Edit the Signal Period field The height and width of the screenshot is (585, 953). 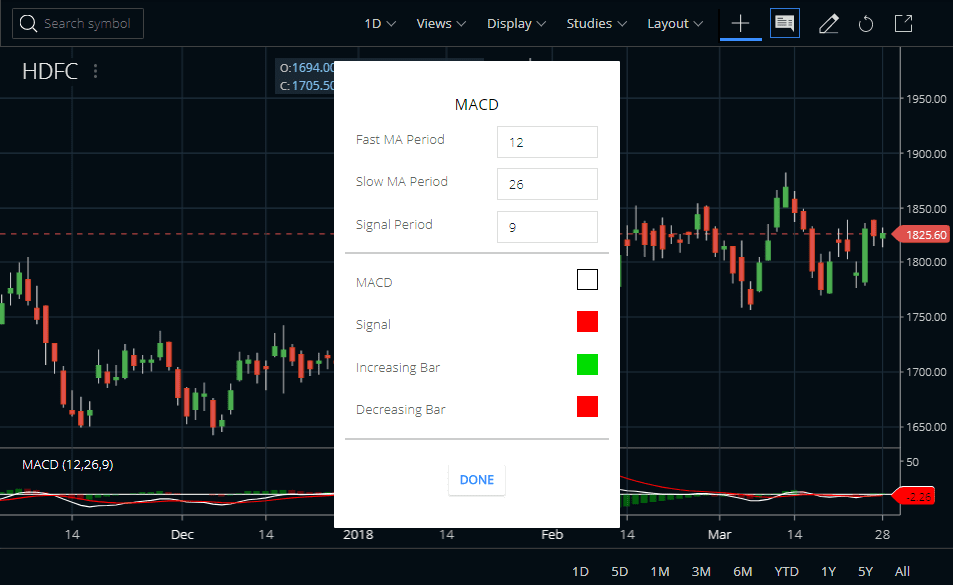(547, 227)
